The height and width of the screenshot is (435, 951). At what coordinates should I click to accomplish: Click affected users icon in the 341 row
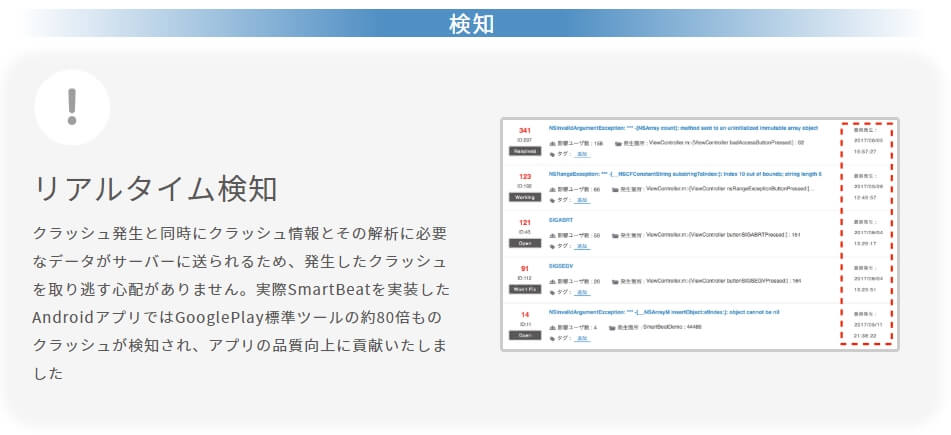553,143
